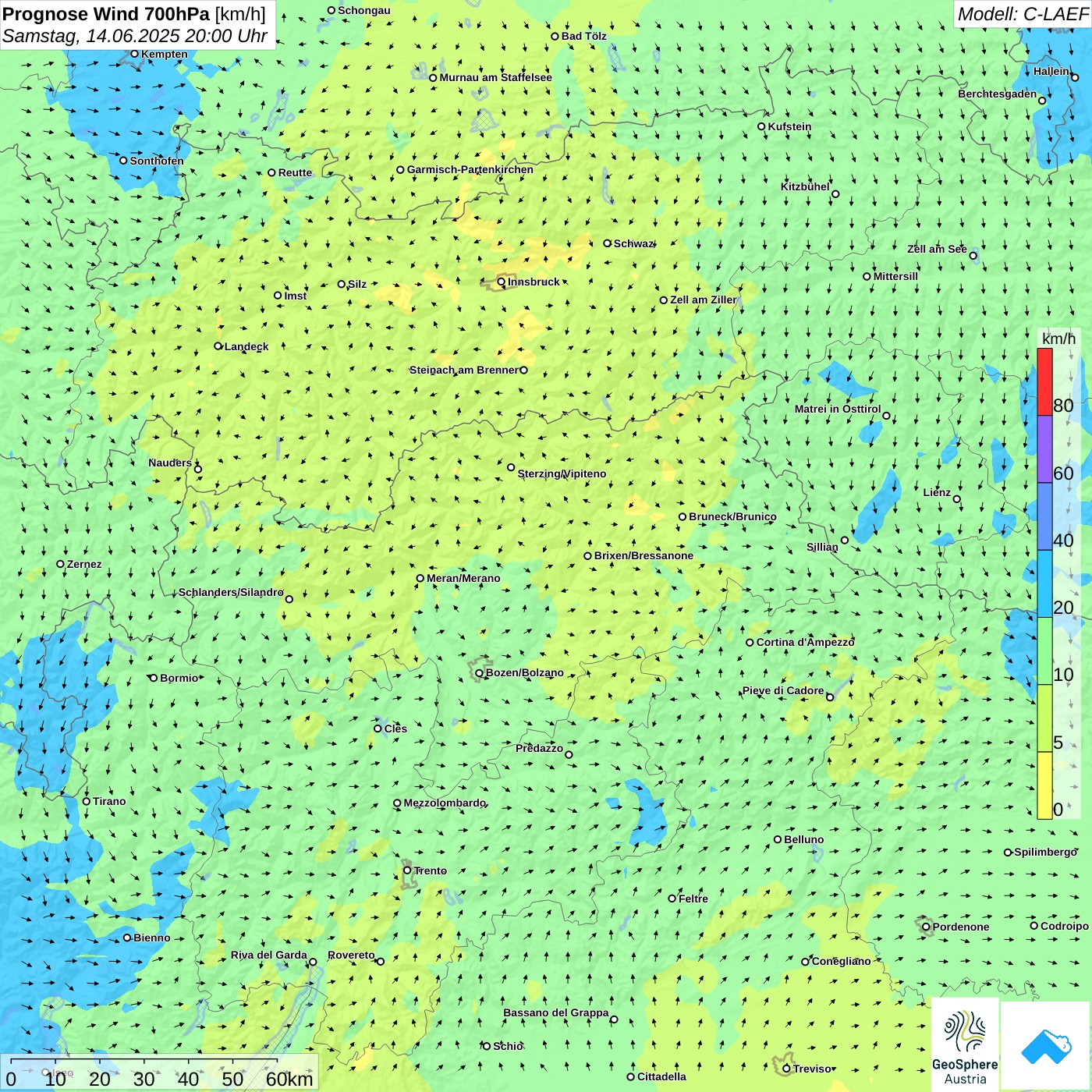Click the purple 60 km/h legend band
The width and height of the screenshot is (1092, 1092).
click(1044, 449)
